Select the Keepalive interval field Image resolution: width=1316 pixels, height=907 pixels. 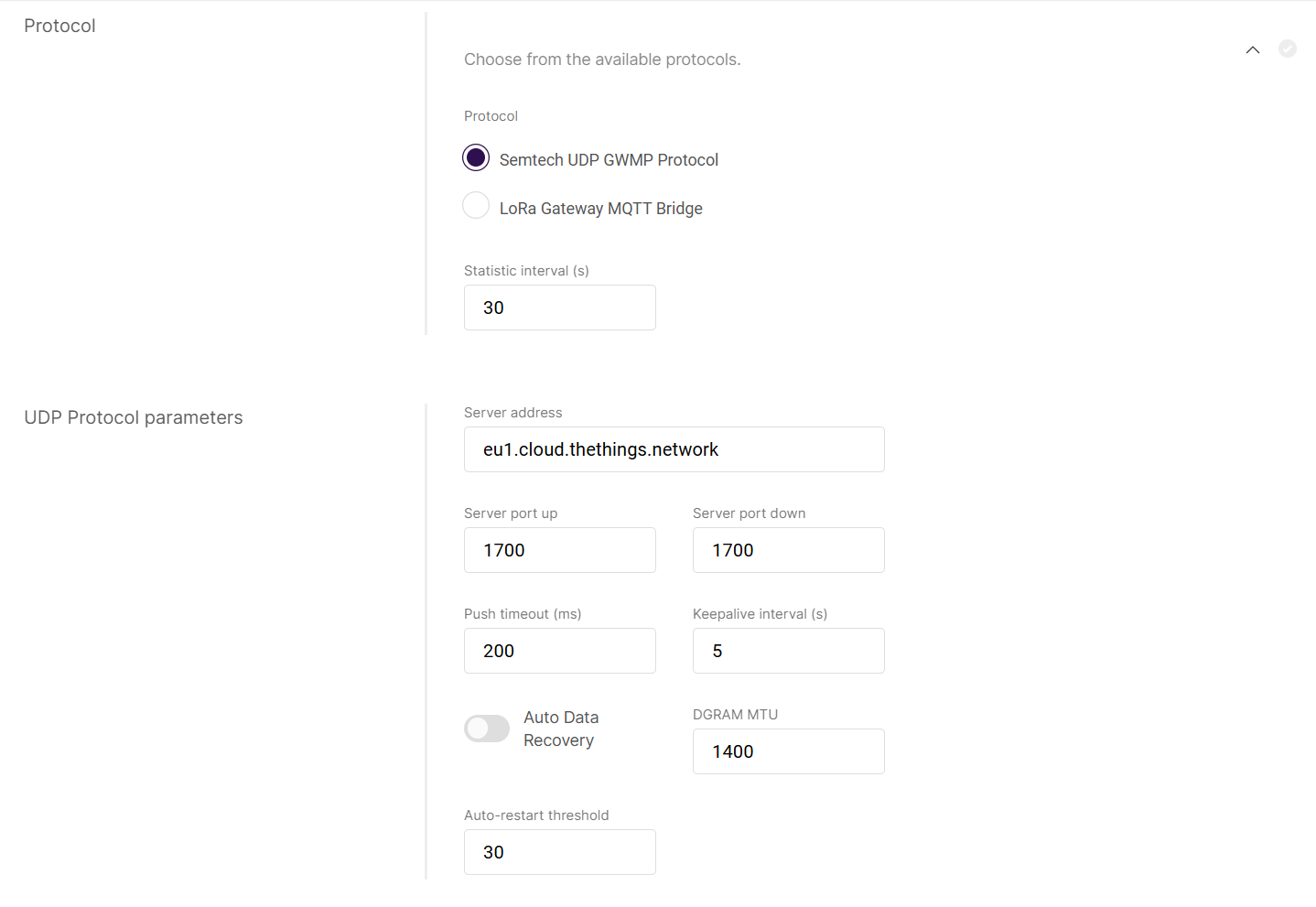click(788, 651)
